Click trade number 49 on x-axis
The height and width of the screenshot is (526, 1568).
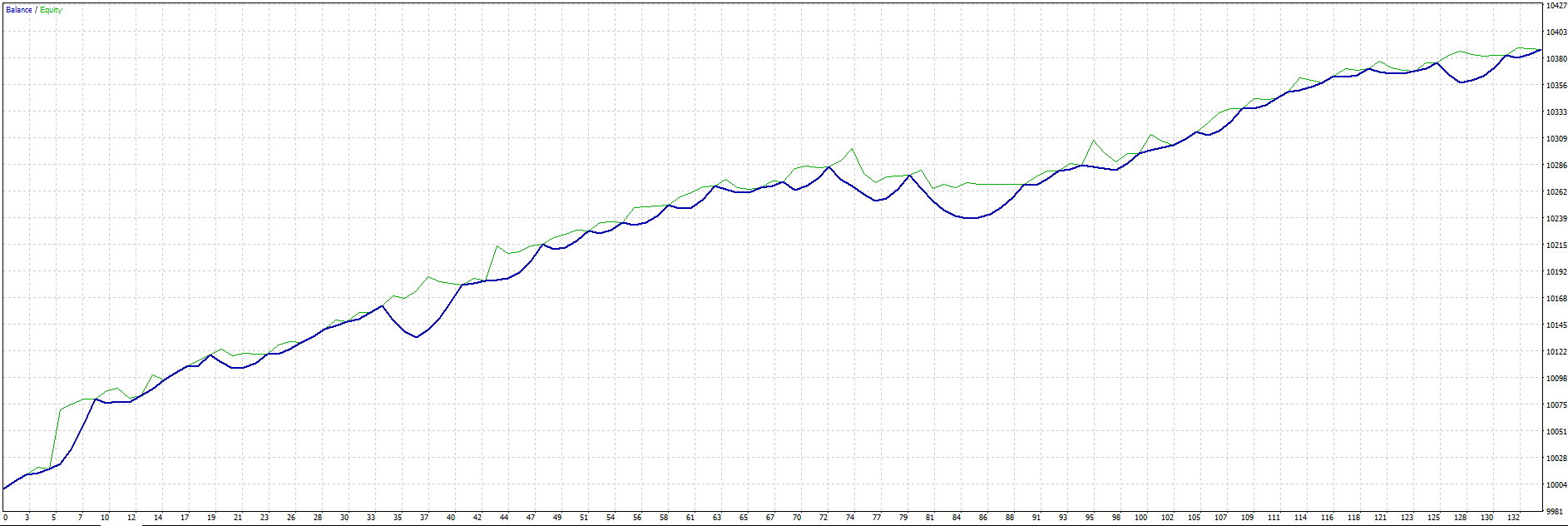coord(557,518)
